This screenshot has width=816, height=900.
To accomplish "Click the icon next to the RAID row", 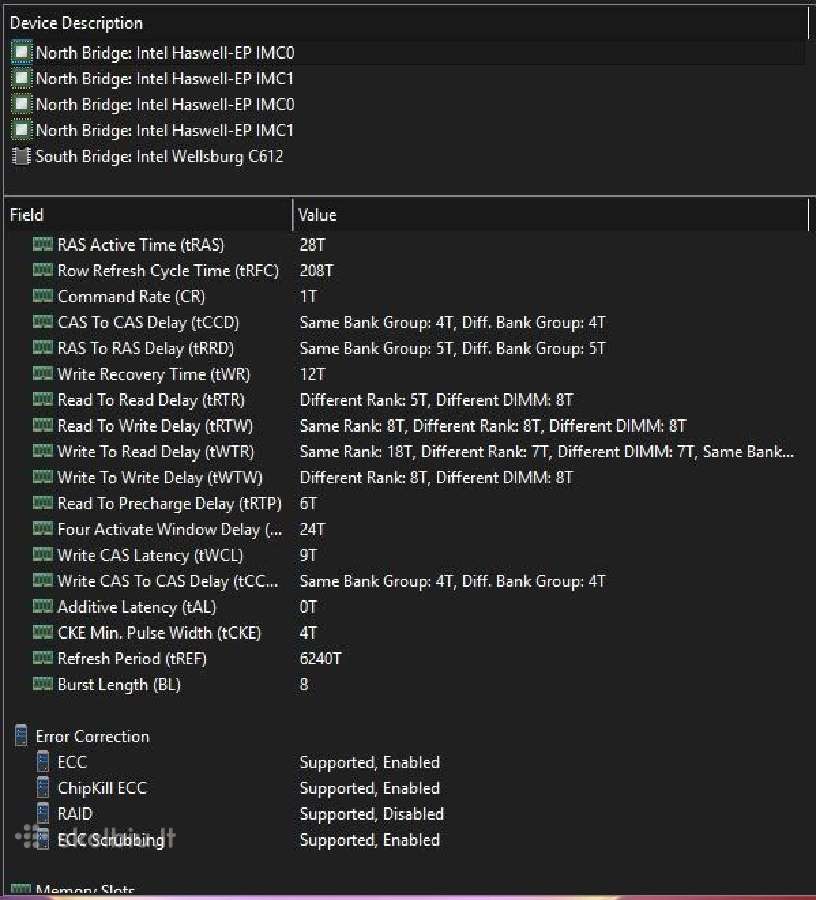I will [43, 813].
